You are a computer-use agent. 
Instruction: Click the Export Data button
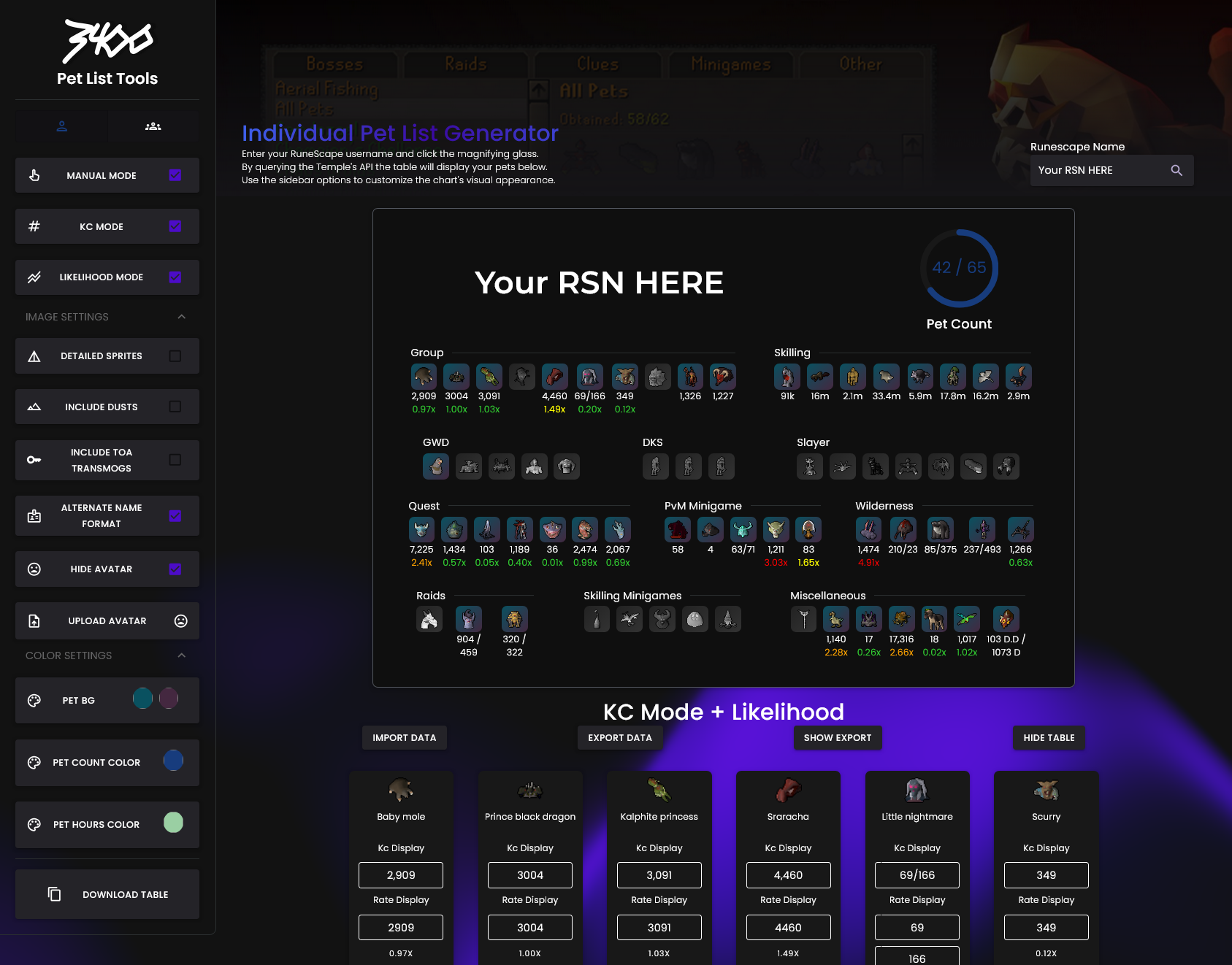pyautogui.click(x=620, y=738)
